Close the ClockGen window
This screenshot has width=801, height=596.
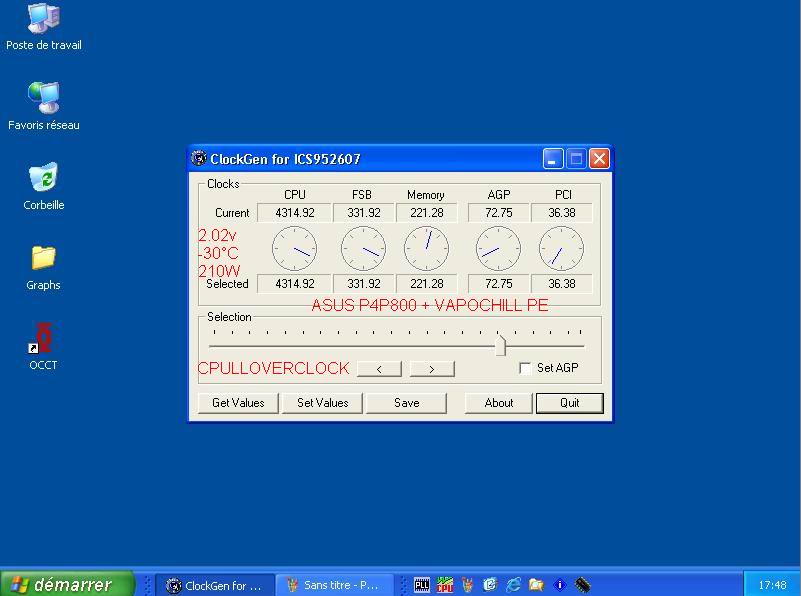click(x=599, y=159)
